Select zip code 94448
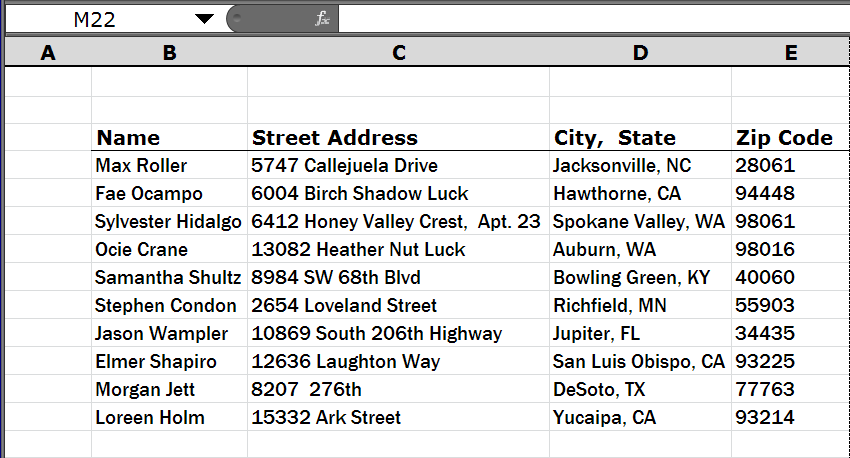 click(x=790, y=193)
